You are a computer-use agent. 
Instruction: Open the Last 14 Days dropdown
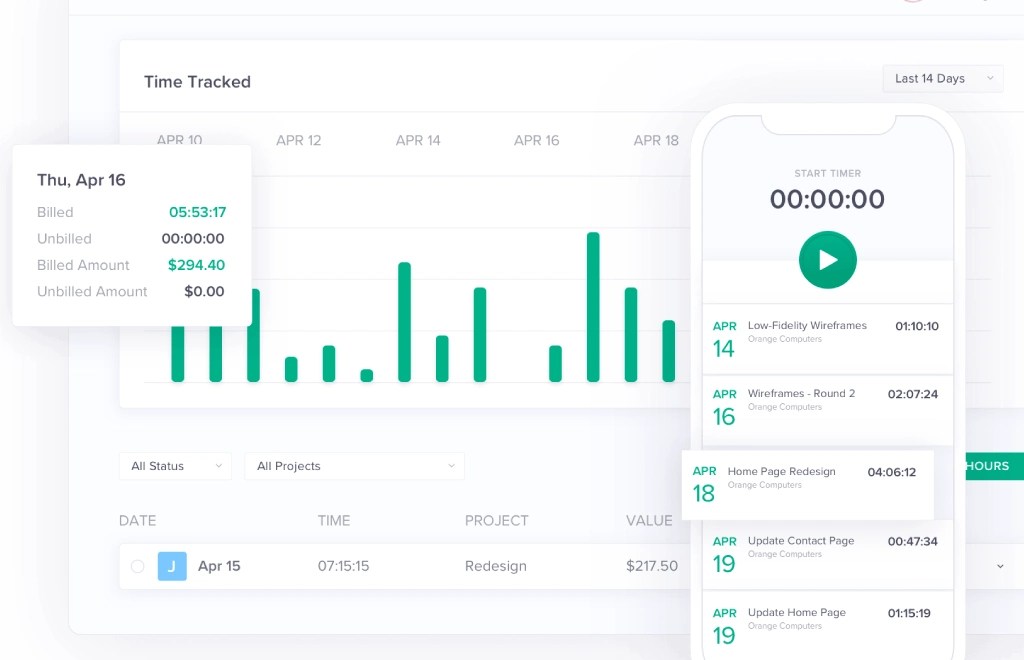pos(940,78)
